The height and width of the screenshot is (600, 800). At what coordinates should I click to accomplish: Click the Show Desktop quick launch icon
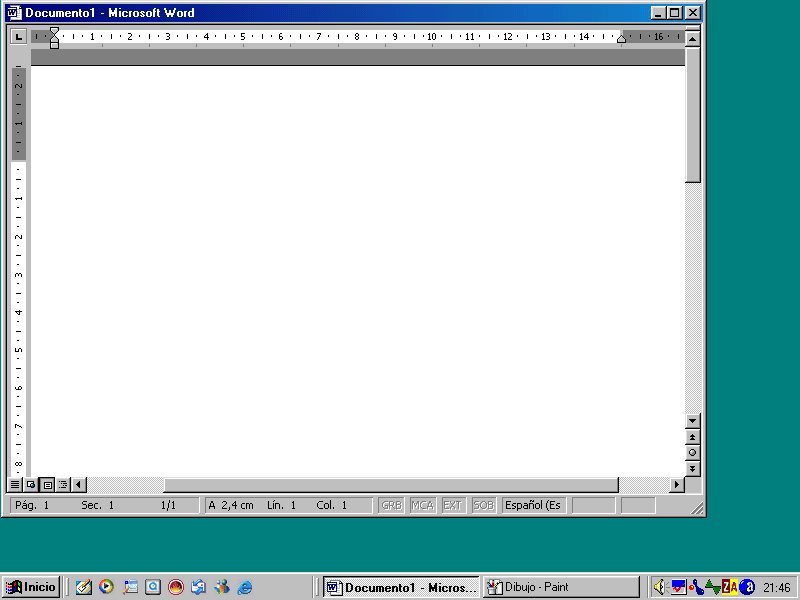pyautogui.click(x=130, y=587)
